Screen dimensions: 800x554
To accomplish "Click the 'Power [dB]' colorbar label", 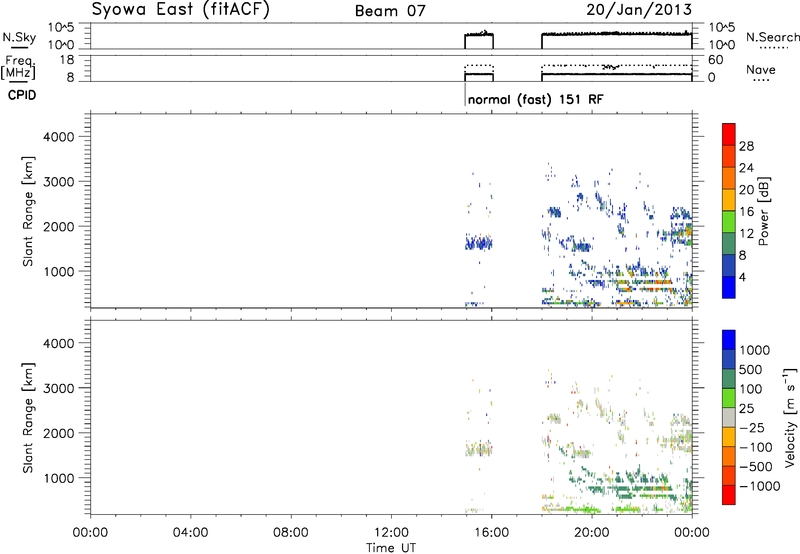I will (x=763, y=211).
